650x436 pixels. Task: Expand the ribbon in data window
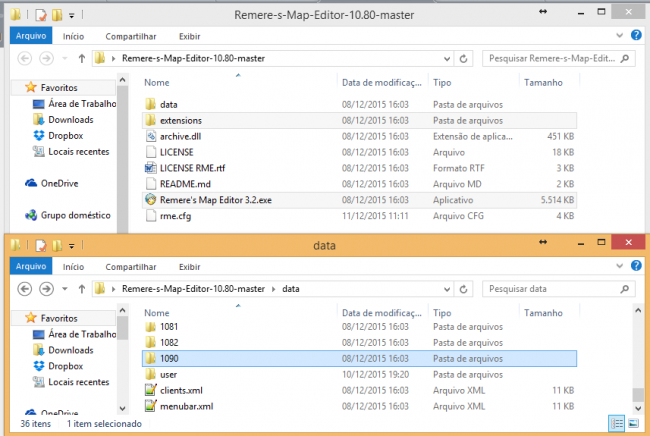(x=619, y=266)
